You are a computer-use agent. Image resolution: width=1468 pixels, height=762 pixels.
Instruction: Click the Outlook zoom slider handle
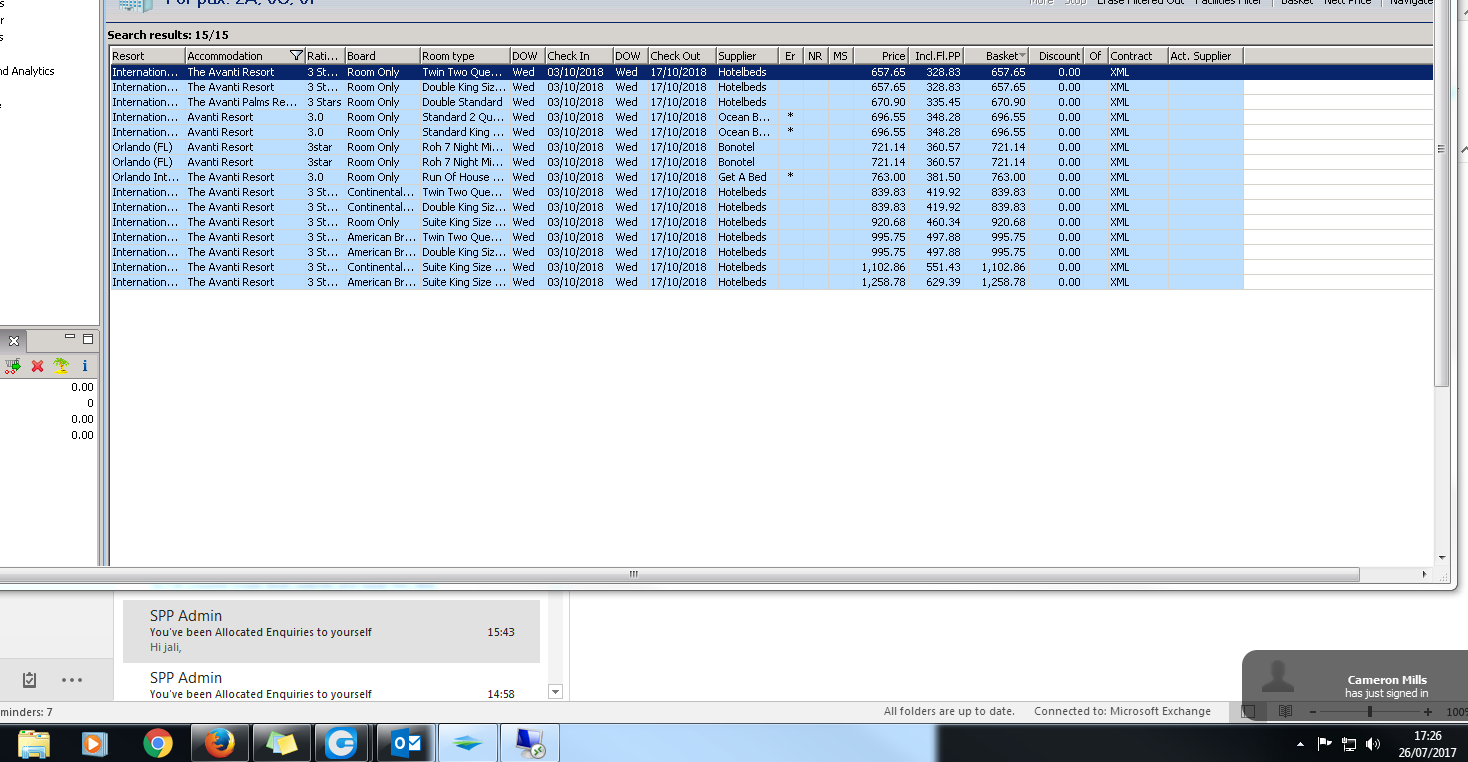1370,712
